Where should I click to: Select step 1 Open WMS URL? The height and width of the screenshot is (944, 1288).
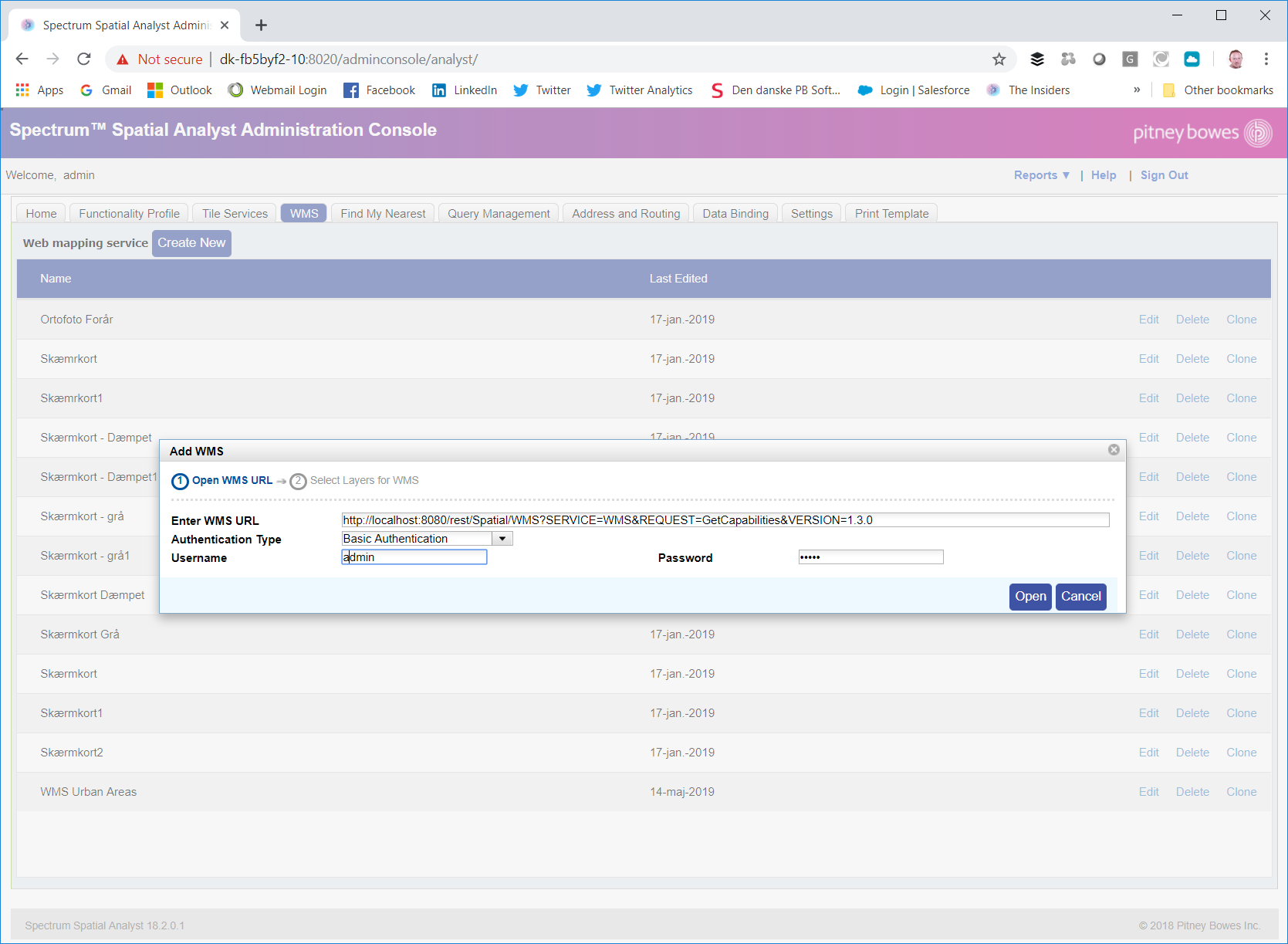(x=222, y=481)
